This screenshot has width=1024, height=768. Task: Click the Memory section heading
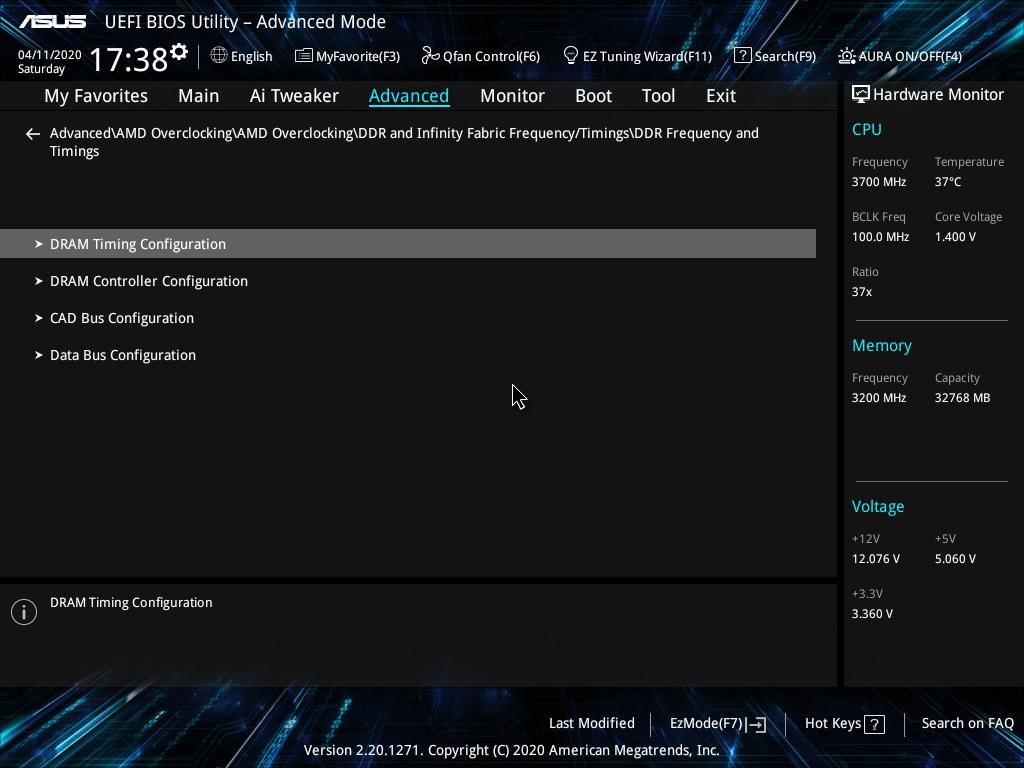[882, 345]
